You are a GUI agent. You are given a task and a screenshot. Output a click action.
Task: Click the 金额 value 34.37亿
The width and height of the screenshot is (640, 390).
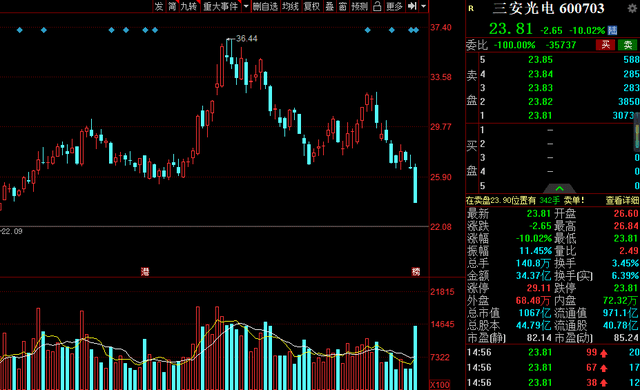pyautogui.click(x=533, y=276)
